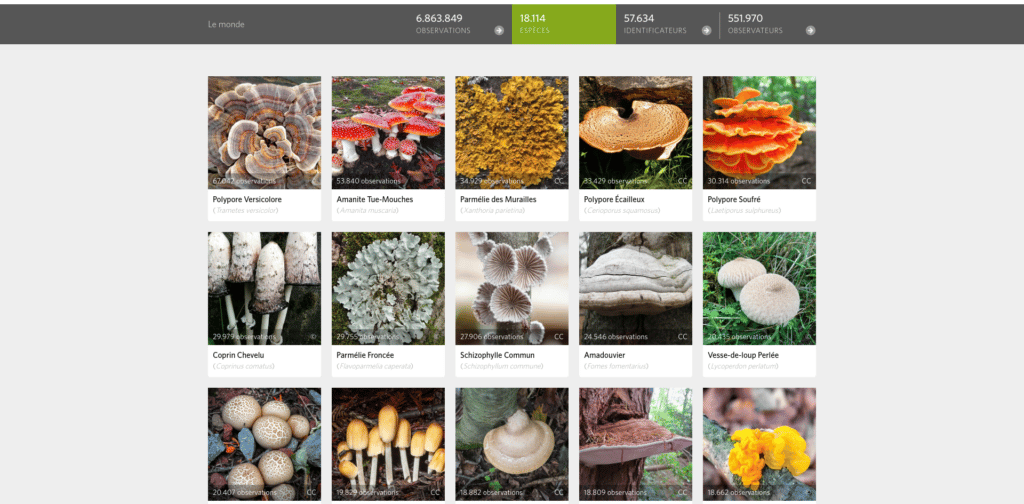Click scientific name Lycoperdon perlatum
The height and width of the screenshot is (504, 1024).
743,366
